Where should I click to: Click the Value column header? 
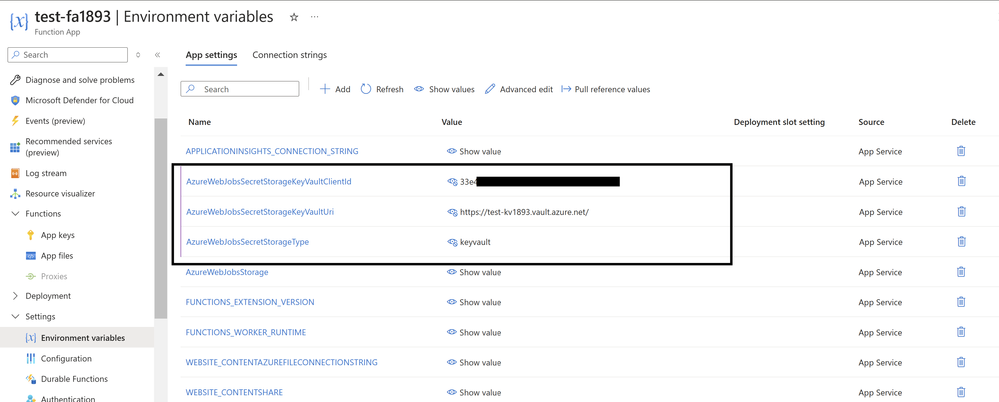pos(452,122)
